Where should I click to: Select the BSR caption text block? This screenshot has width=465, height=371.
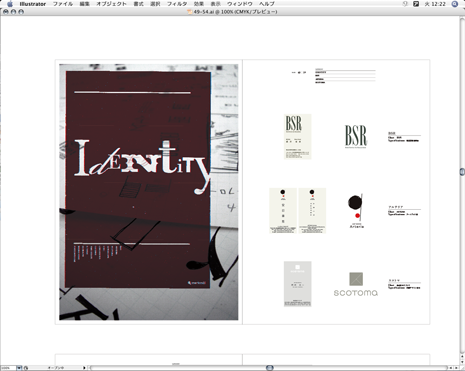click(x=404, y=137)
